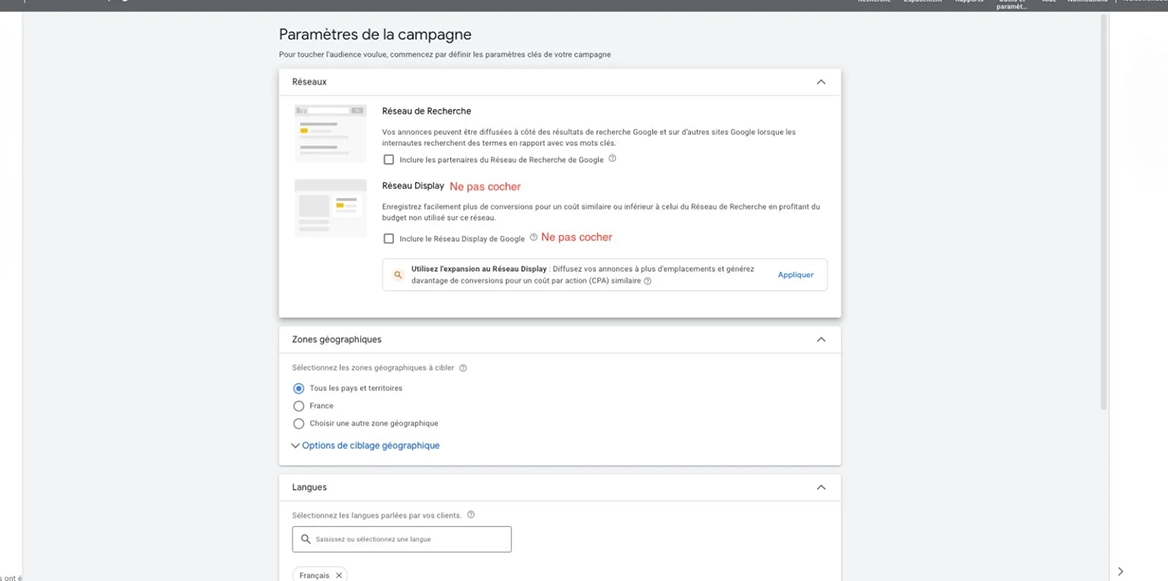Image resolution: width=1168 pixels, height=581 pixels.
Task: Open help icon beside Réseau Display checkbox
Action: coord(533,238)
